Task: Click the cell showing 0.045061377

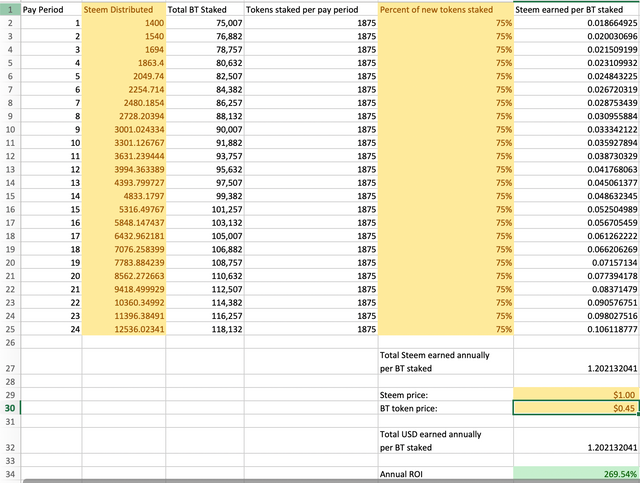Action: pos(576,183)
